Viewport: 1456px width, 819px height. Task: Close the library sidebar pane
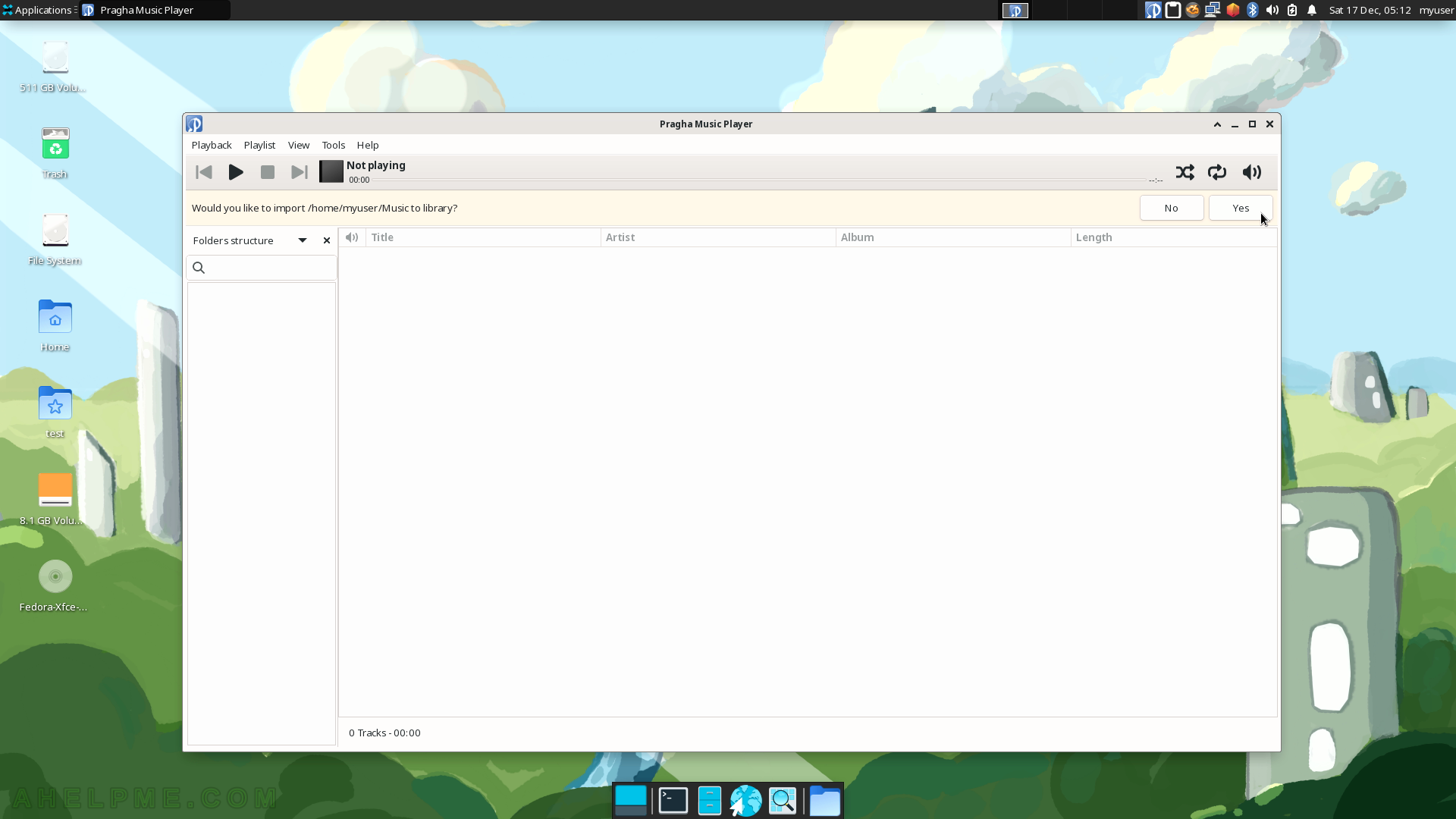(x=327, y=240)
